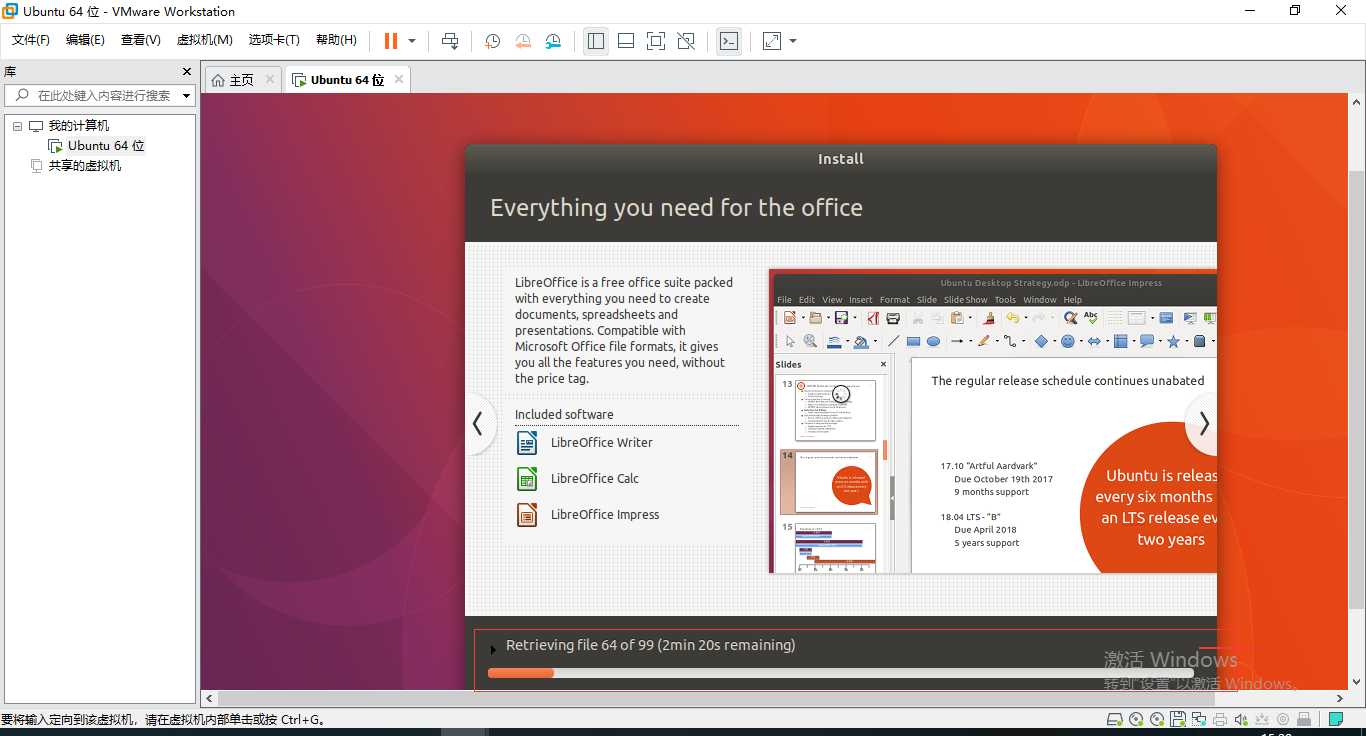Click the LibreOffice Impress screenshot image
This screenshot has width=1366, height=736.
point(993,421)
